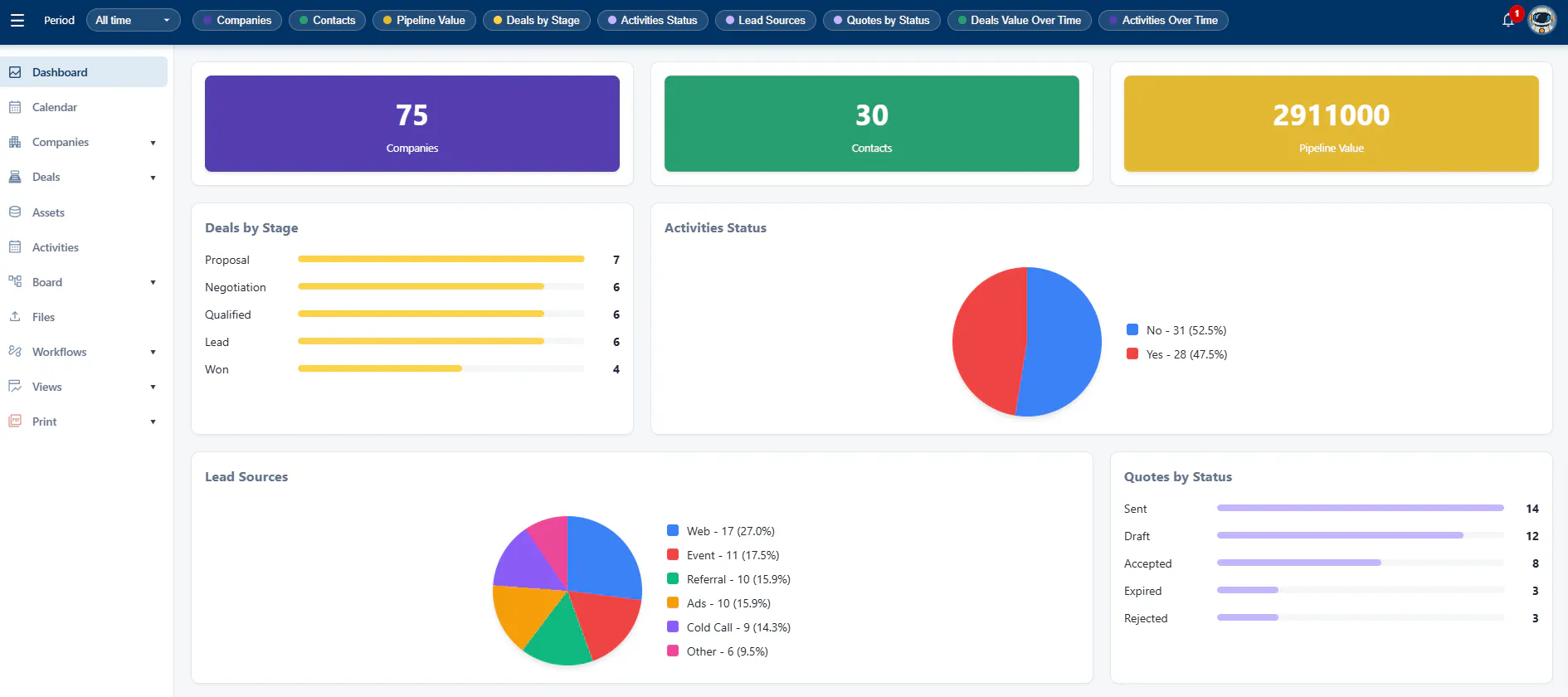Open the user avatar profile
The width and height of the screenshot is (1568, 697).
pyautogui.click(x=1542, y=20)
